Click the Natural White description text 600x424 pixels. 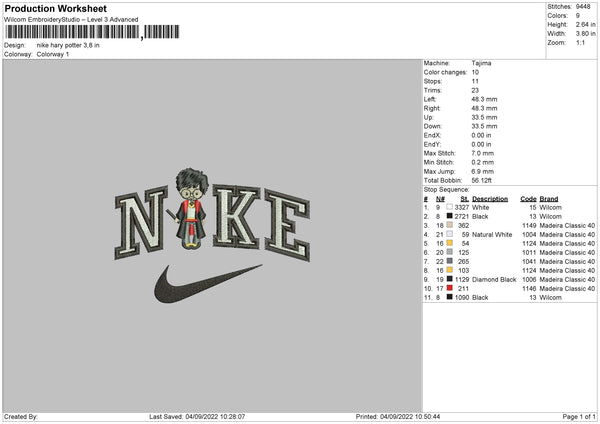pyautogui.click(x=492, y=235)
